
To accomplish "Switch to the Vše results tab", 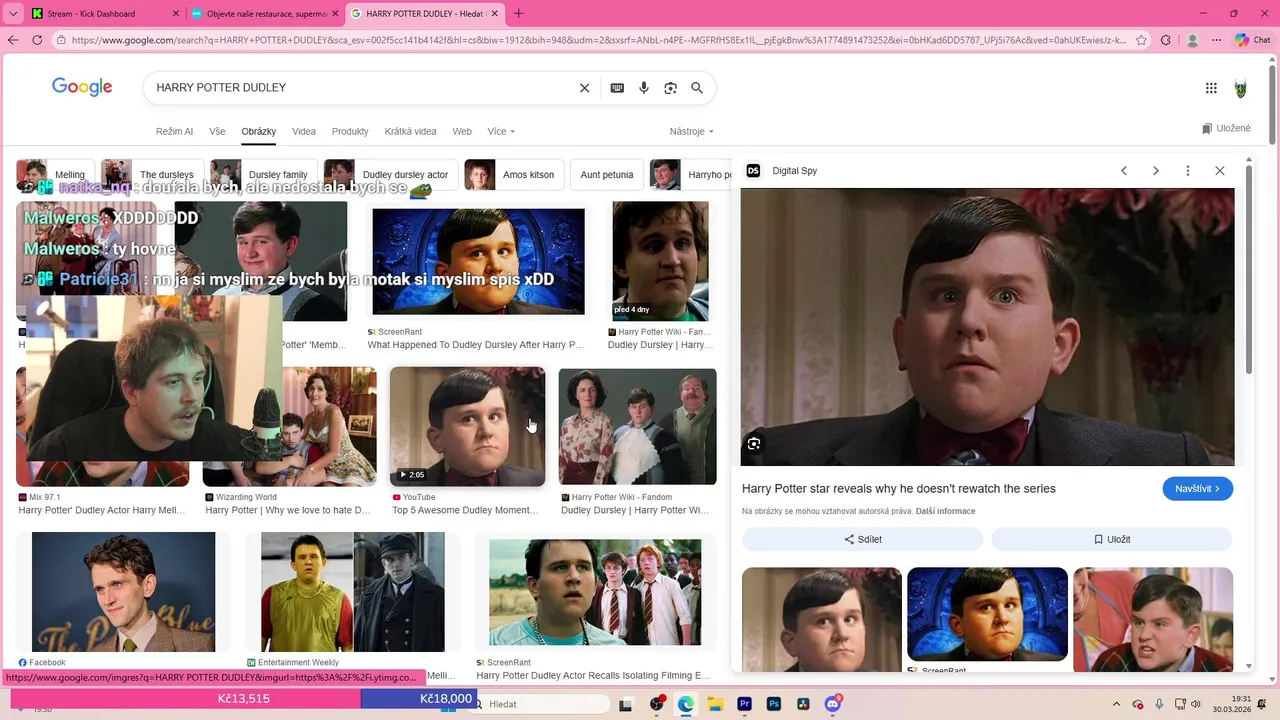I will tap(217, 132).
